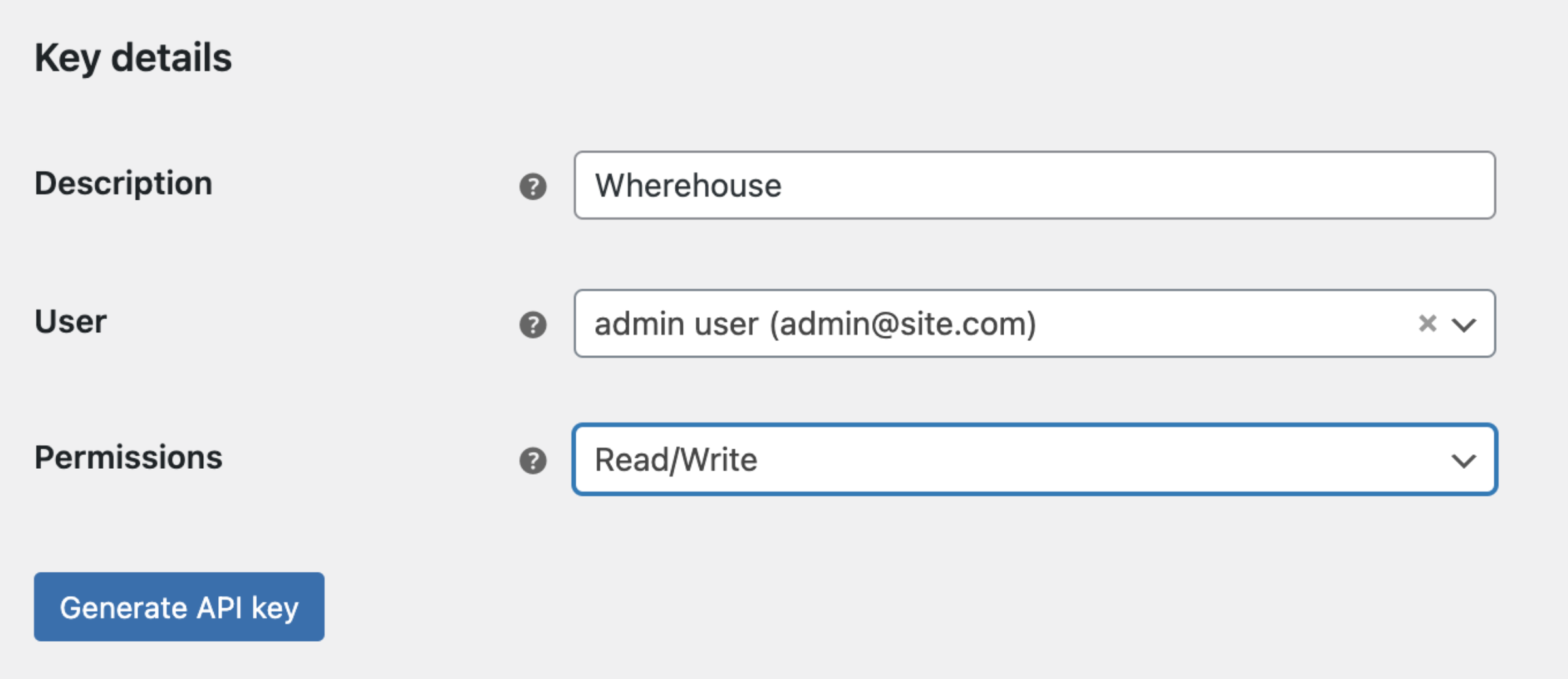This screenshot has width=1568, height=679.
Task: Expand the Permissions dropdown chevron
Action: pos(1464,462)
